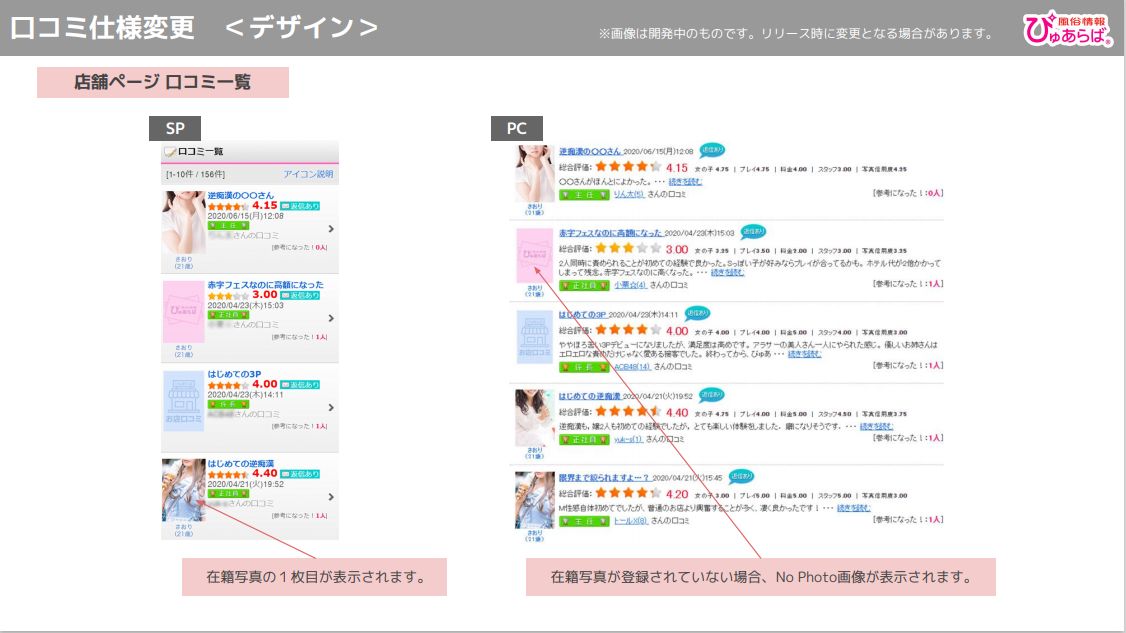Click the blue お店口コミ shop icon in PC list
Image resolution: width=1126 pixels, height=633 pixels.
(535, 337)
